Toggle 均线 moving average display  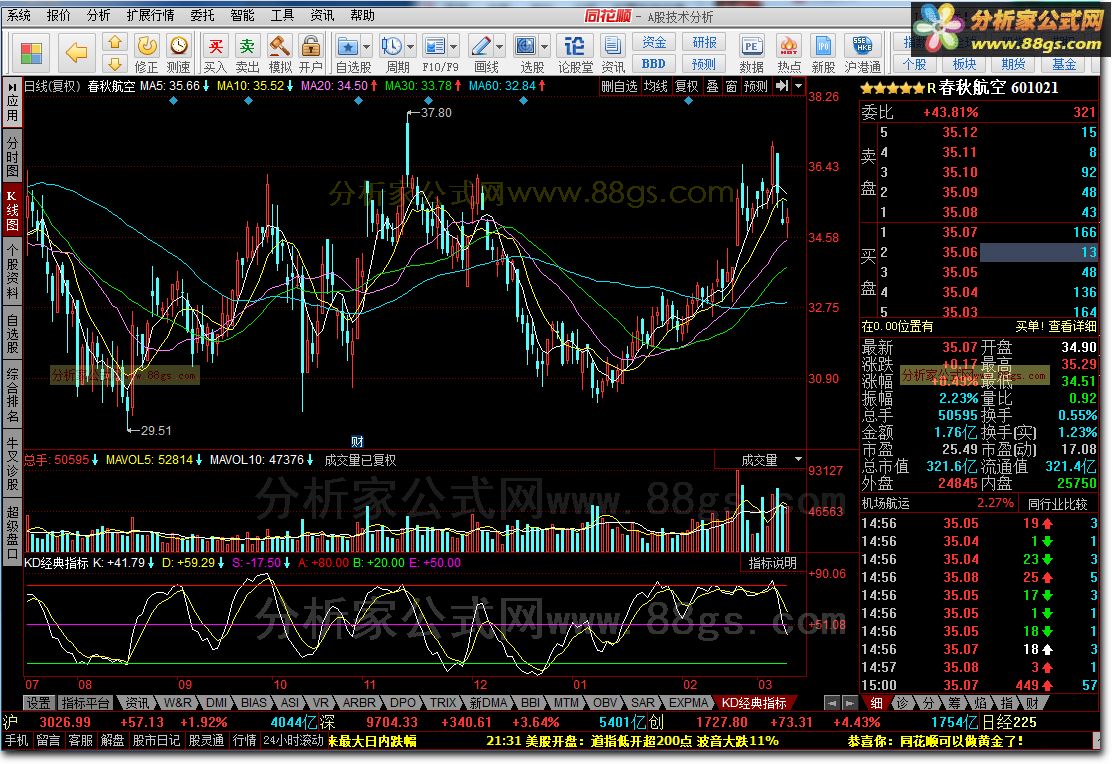pos(655,87)
